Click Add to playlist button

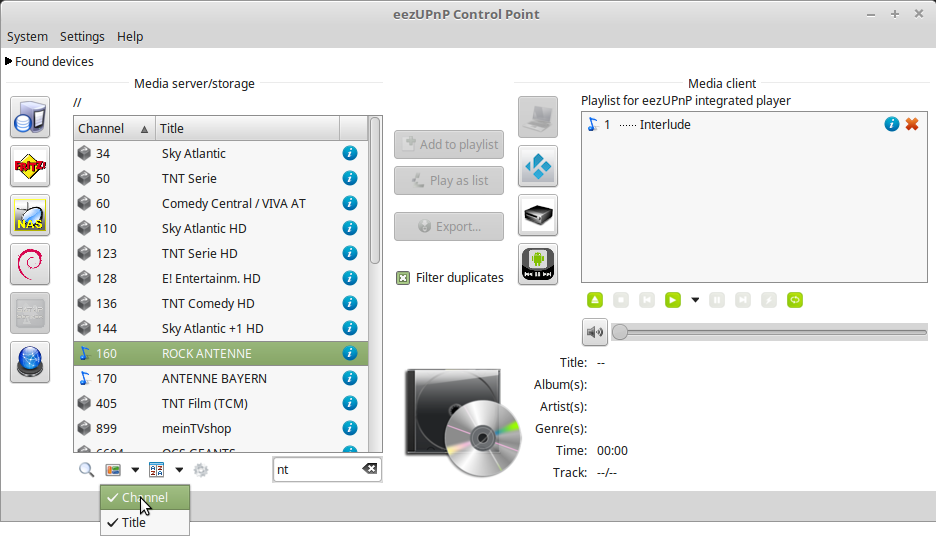(449, 144)
